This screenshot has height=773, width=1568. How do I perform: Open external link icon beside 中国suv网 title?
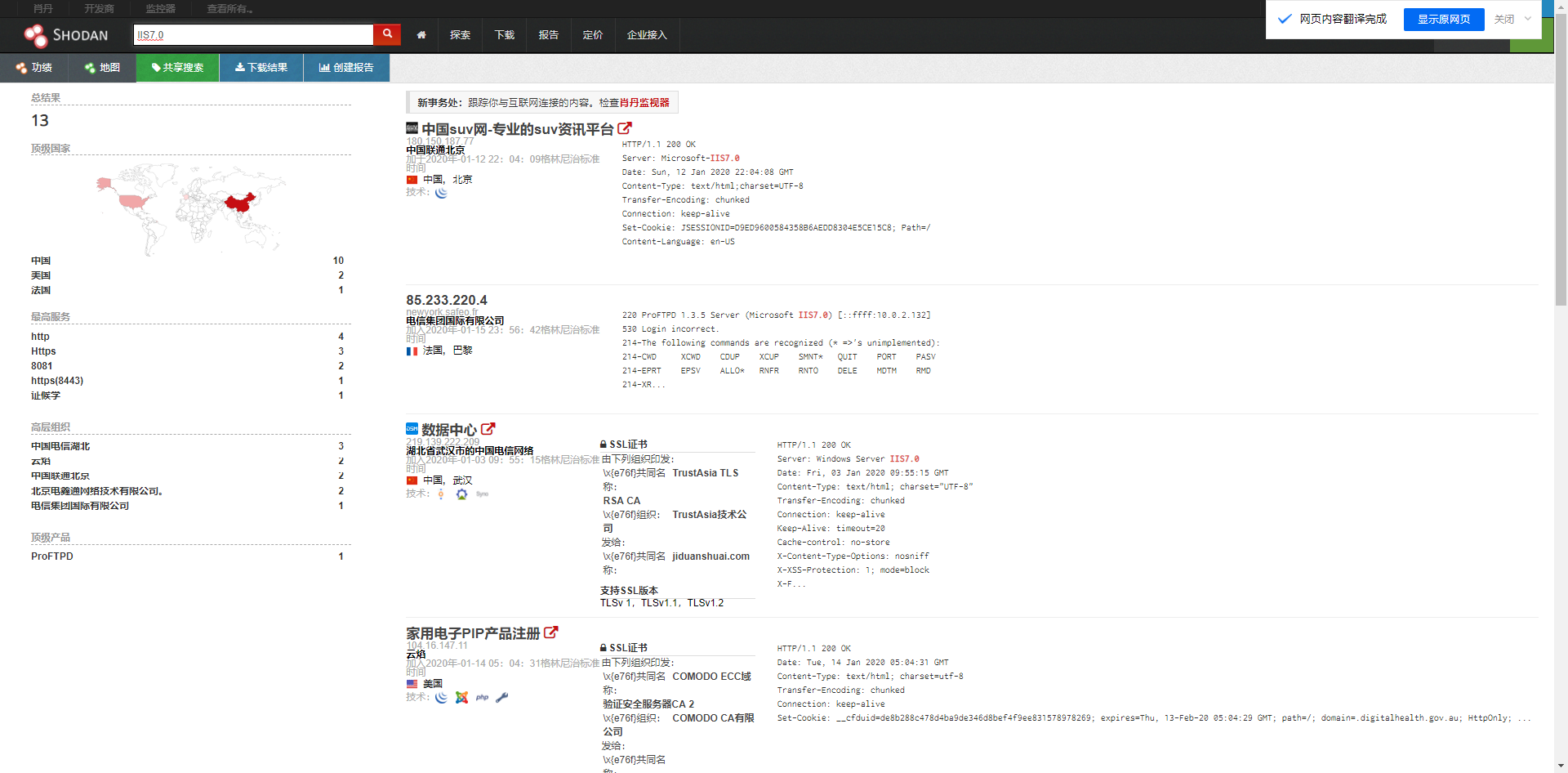click(x=625, y=128)
